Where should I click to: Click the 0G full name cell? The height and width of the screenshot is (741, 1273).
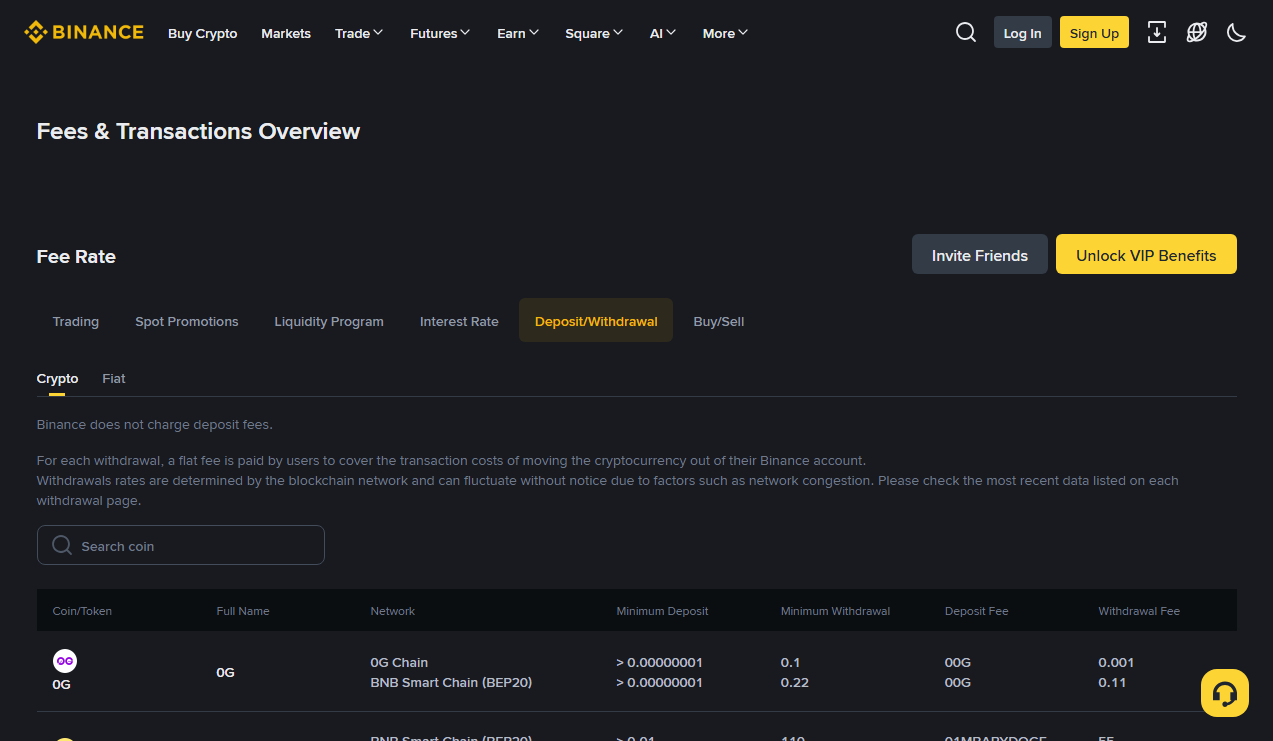[226, 672]
